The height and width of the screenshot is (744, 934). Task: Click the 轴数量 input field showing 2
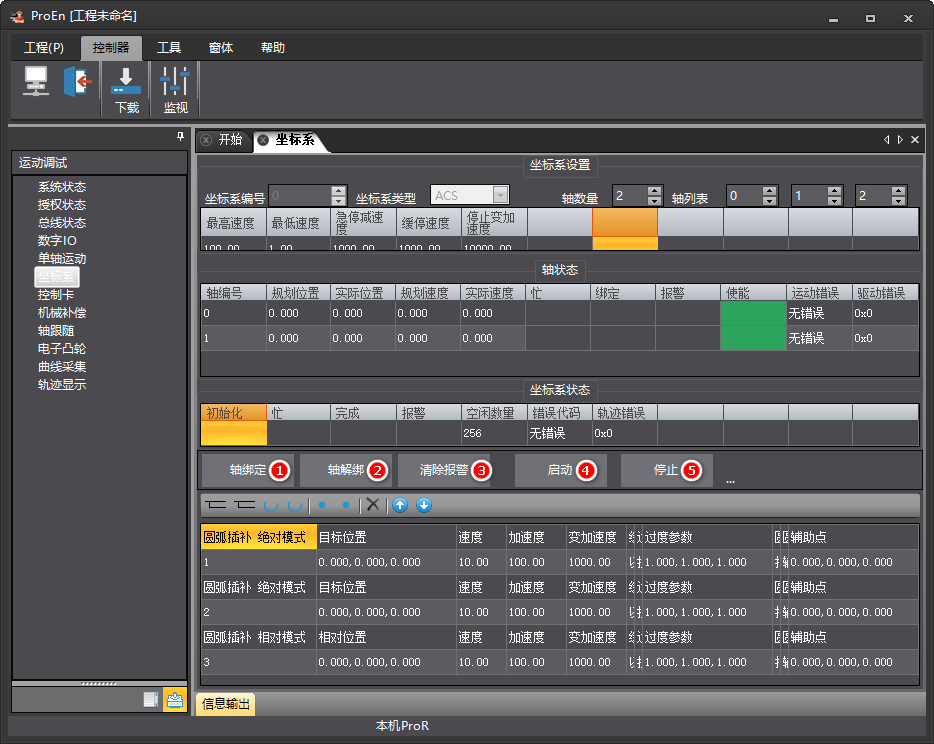[629, 195]
